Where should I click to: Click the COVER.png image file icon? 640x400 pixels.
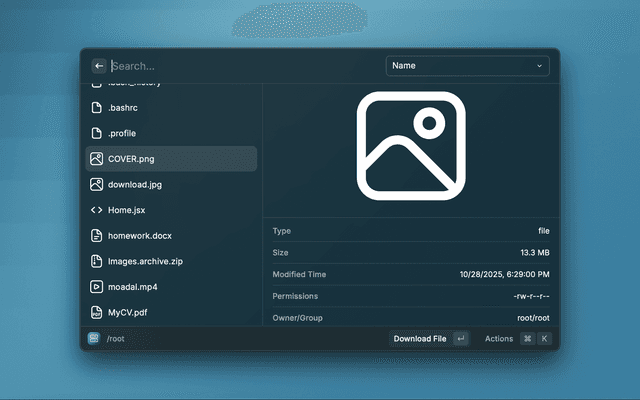point(97,159)
